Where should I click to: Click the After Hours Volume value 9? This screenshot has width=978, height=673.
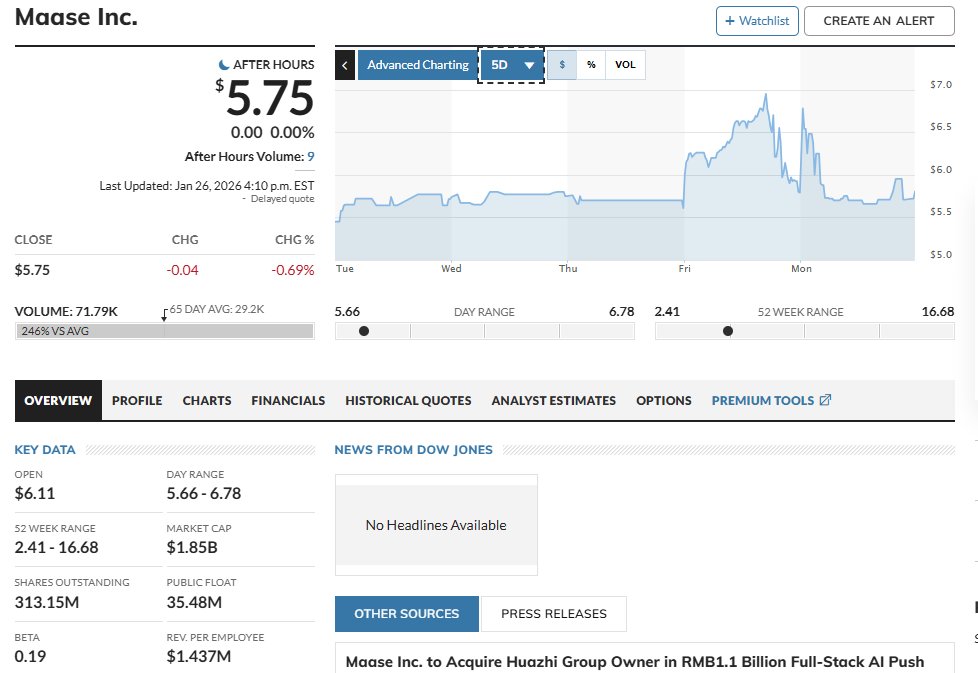click(x=311, y=157)
